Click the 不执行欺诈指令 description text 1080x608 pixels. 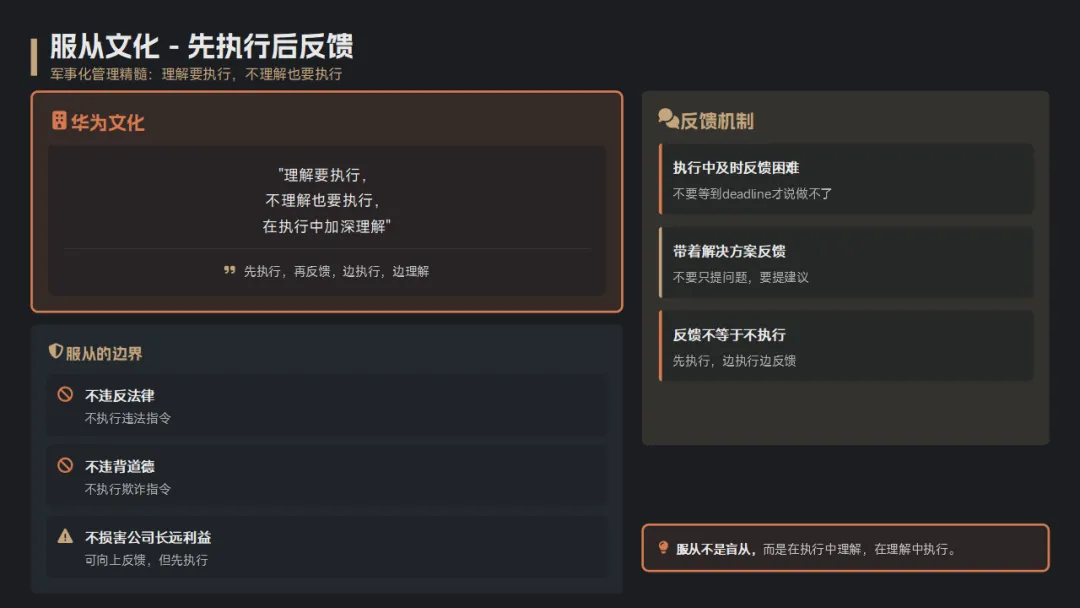pyautogui.click(x=127, y=489)
